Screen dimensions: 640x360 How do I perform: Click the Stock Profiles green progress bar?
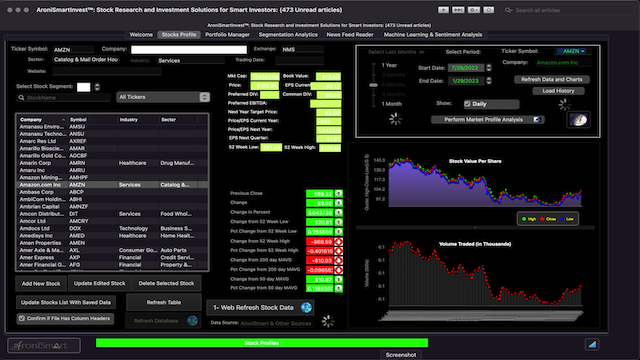pos(262,343)
